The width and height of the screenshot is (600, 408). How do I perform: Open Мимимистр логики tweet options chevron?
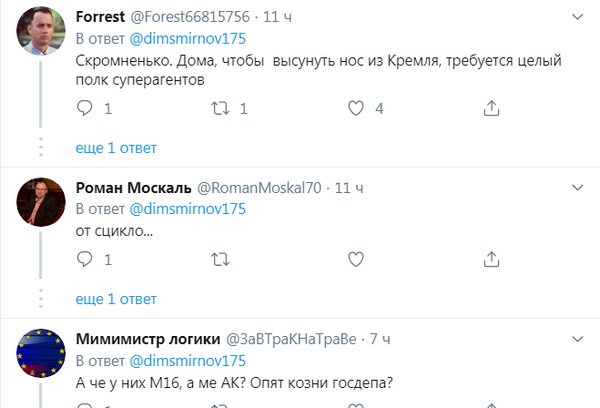[577, 337]
